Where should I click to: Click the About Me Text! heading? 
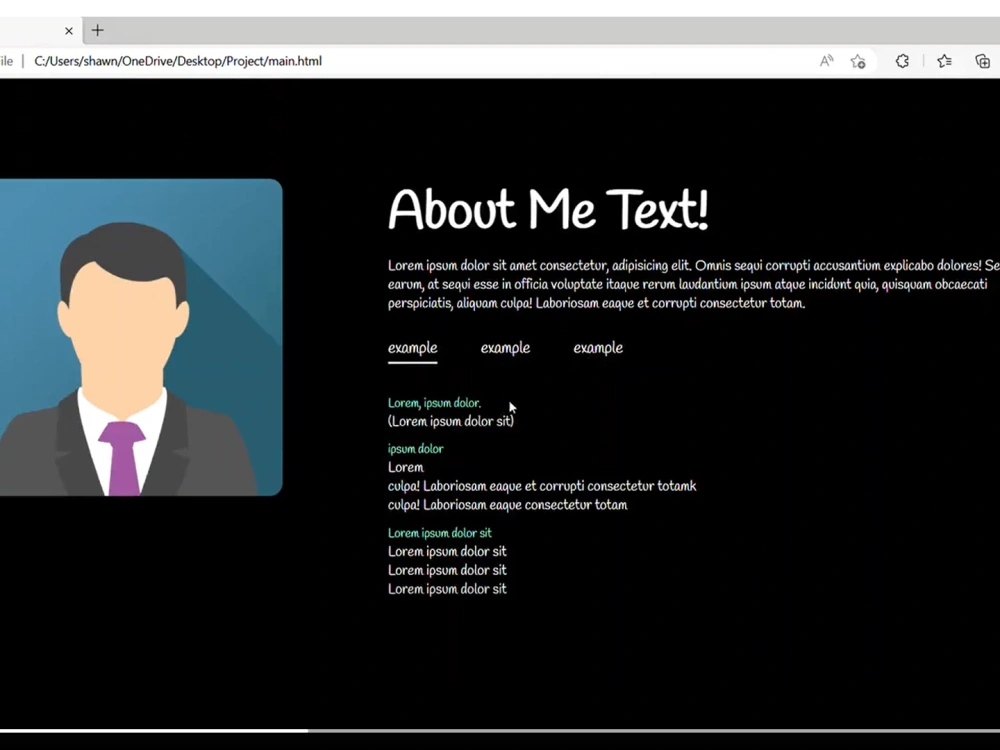click(548, 209)
